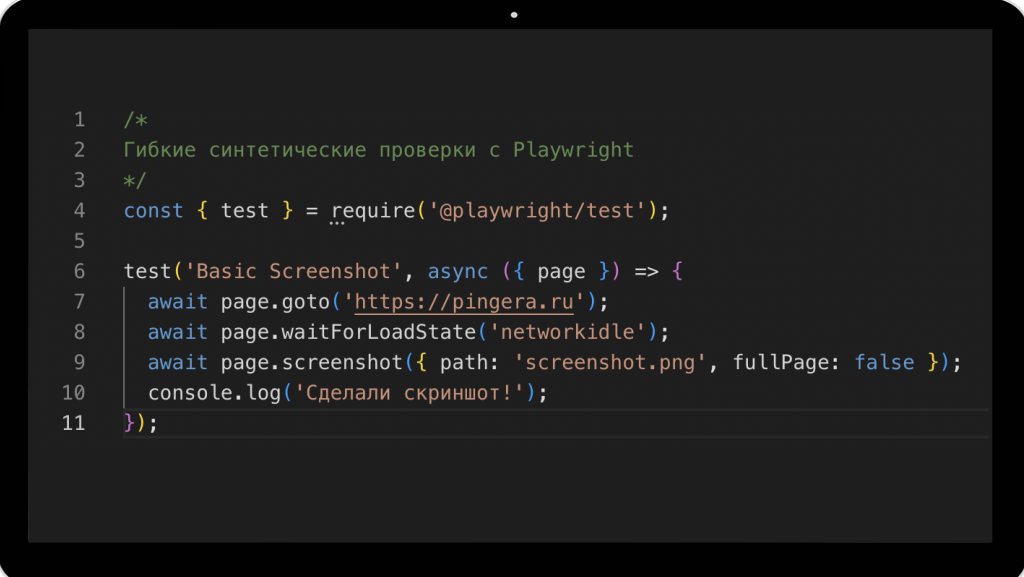Open the https://pingera.ru link

click(x=464, y=302)
